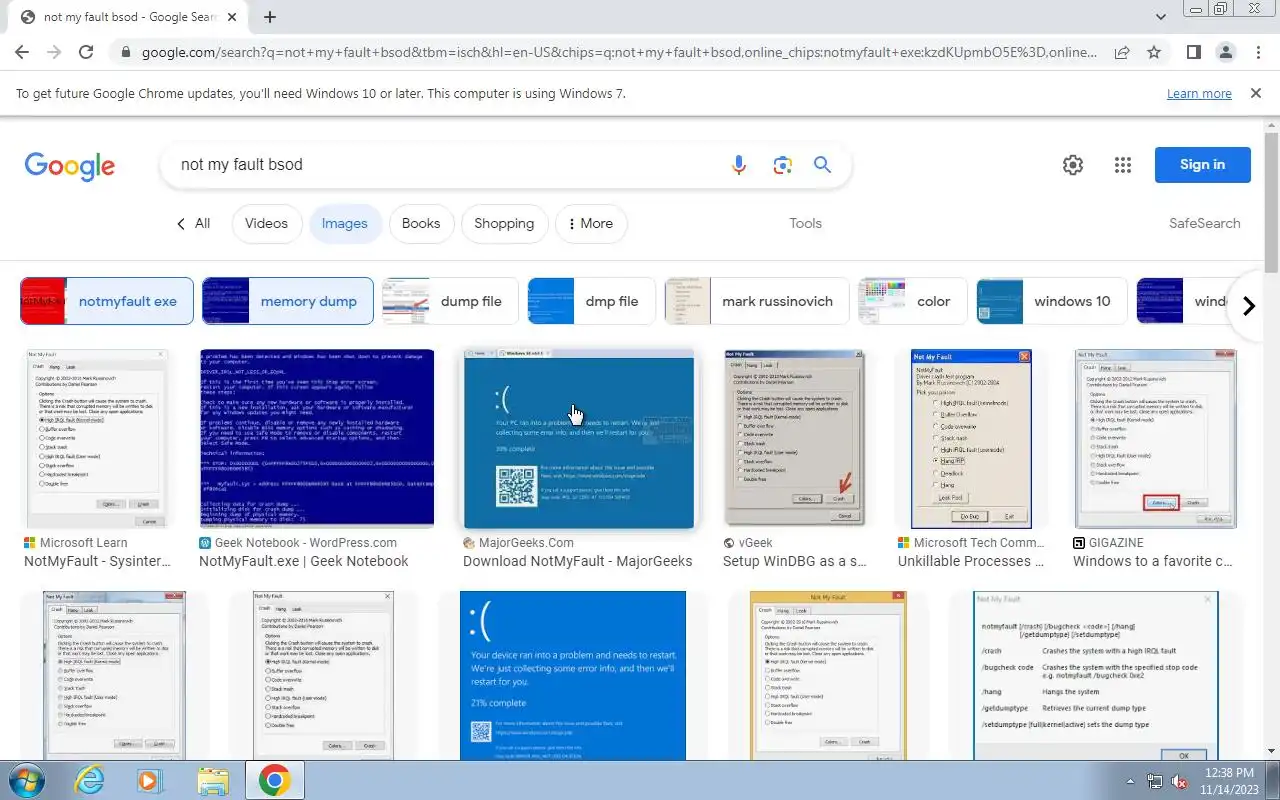The height and width of the screenshot is (800, 1280).
Task: Select the 'dump file' chip
Action: [x=451, y=301]
